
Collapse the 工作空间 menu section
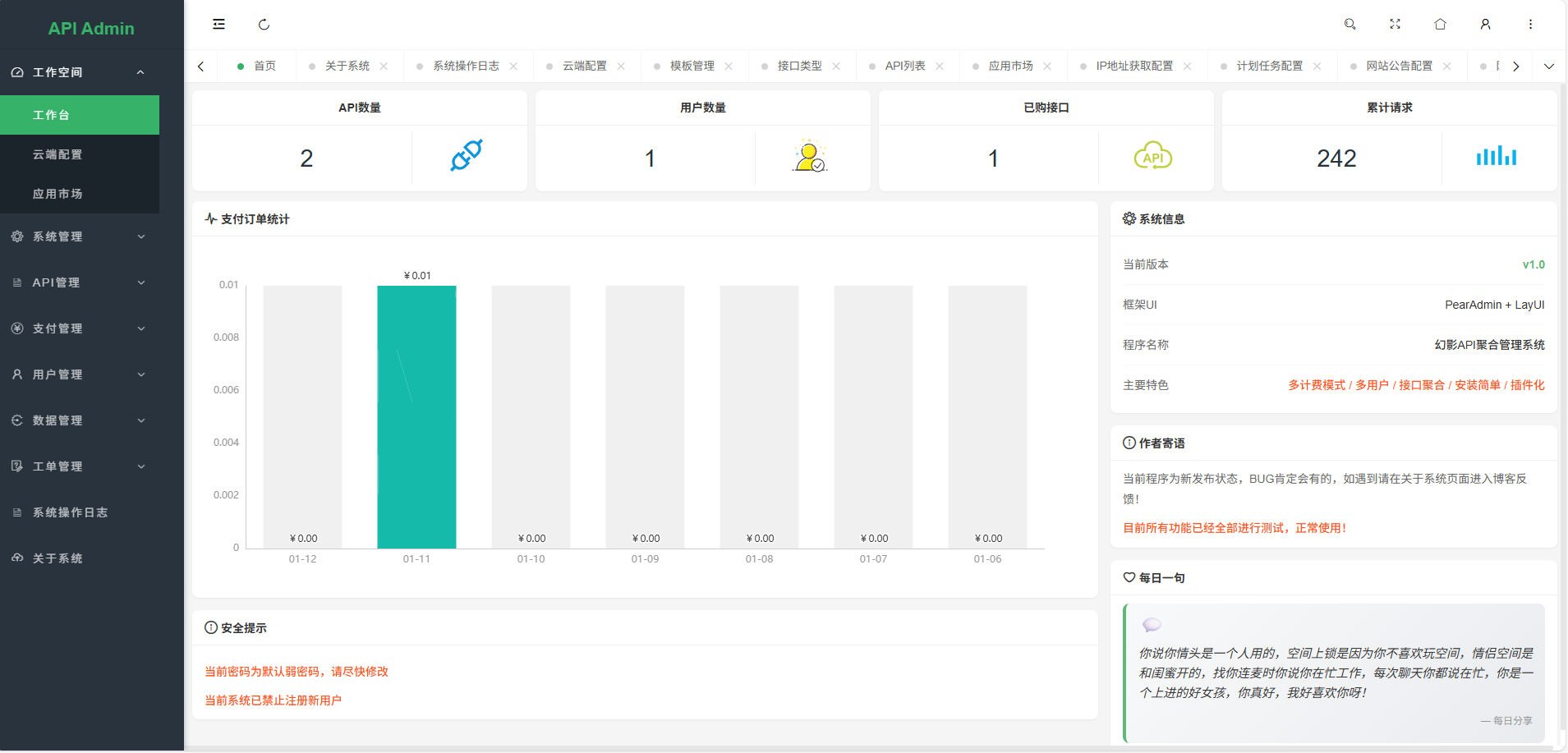[x=140, y=72]
